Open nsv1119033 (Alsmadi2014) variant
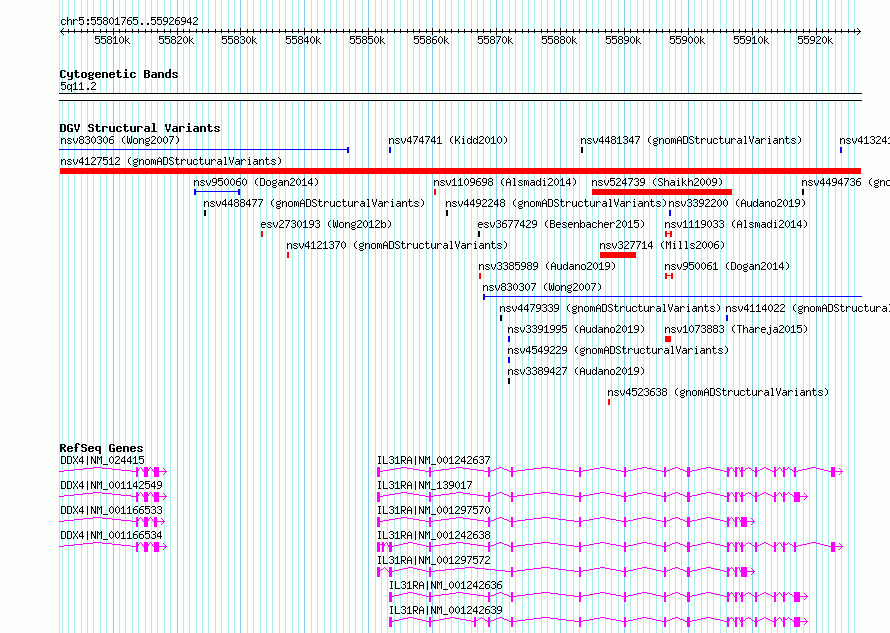 736,224
